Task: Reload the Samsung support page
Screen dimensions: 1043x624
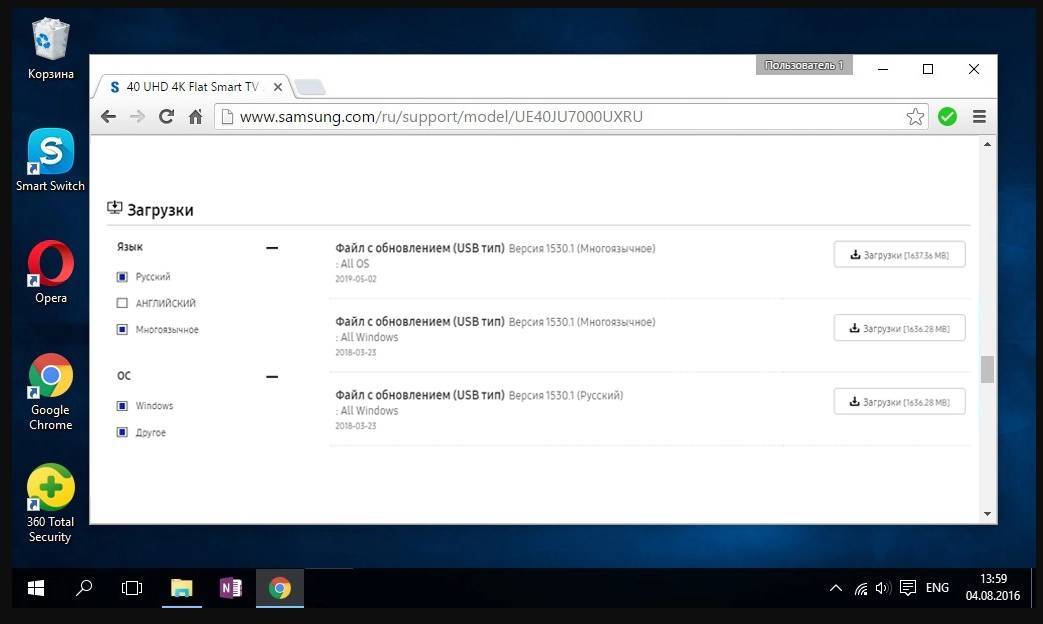Action: point(166,117)
